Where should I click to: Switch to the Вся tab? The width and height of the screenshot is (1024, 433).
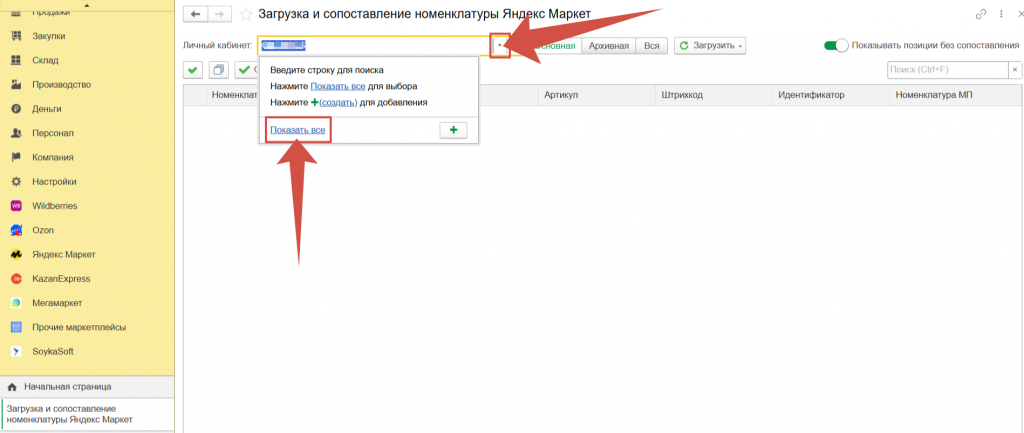tap(652, 46)
